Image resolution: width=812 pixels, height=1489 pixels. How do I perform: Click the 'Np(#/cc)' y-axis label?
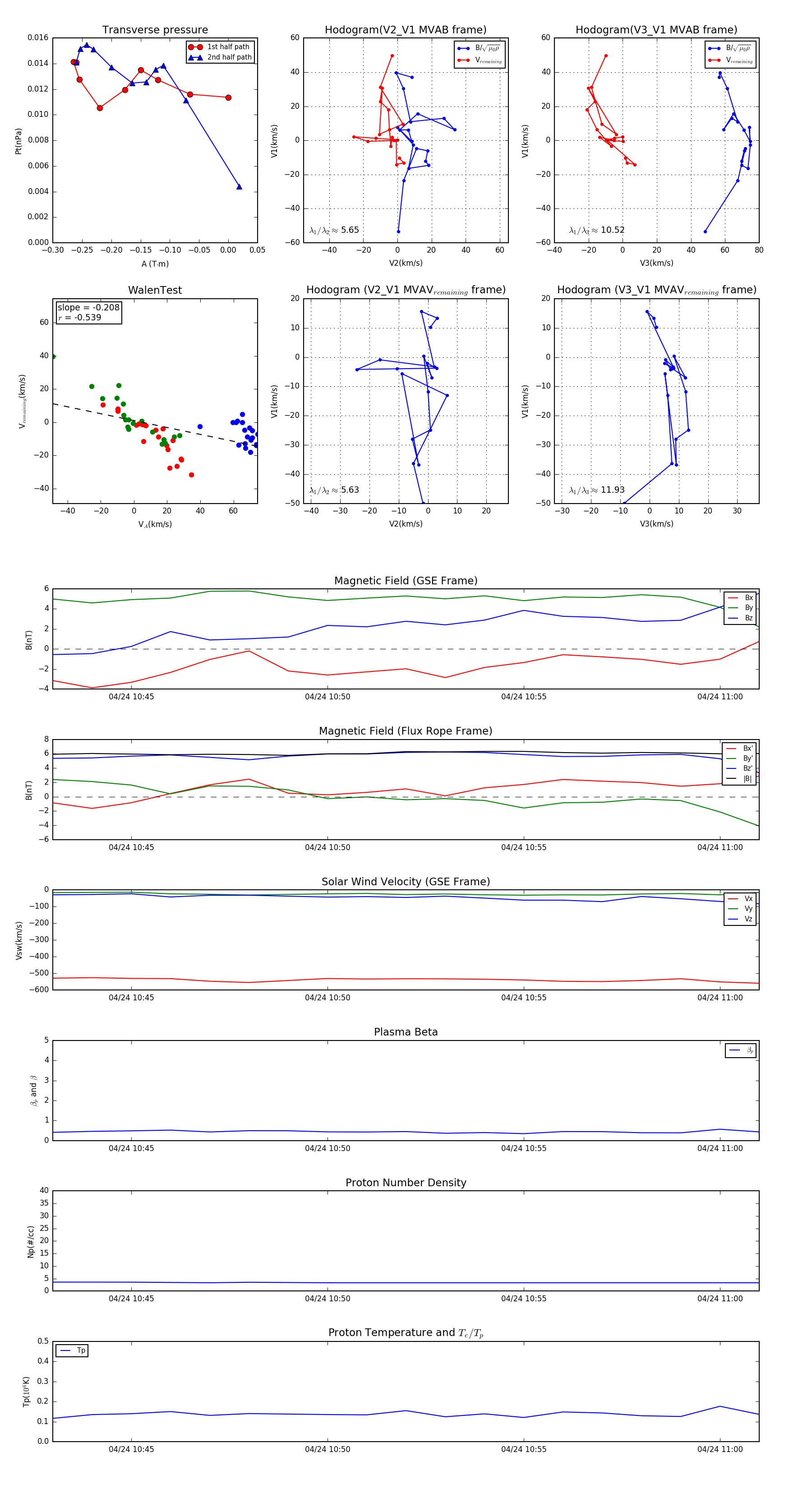coord(31,1242)
